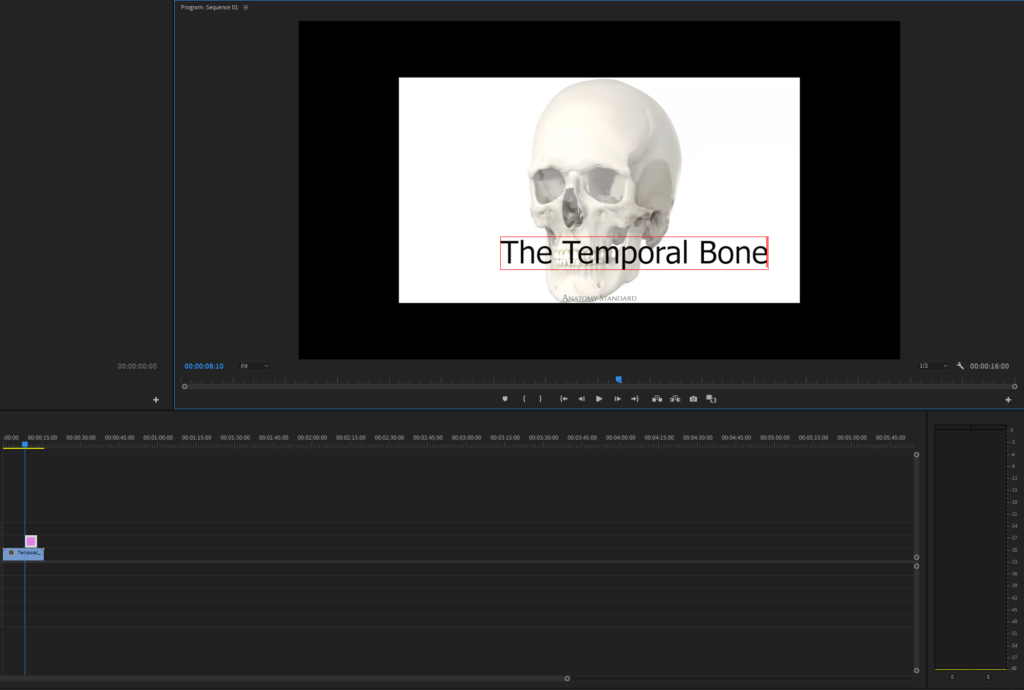Select 'The Temporal Bone' text box
1024x690 pixels.
coord(633,253)
